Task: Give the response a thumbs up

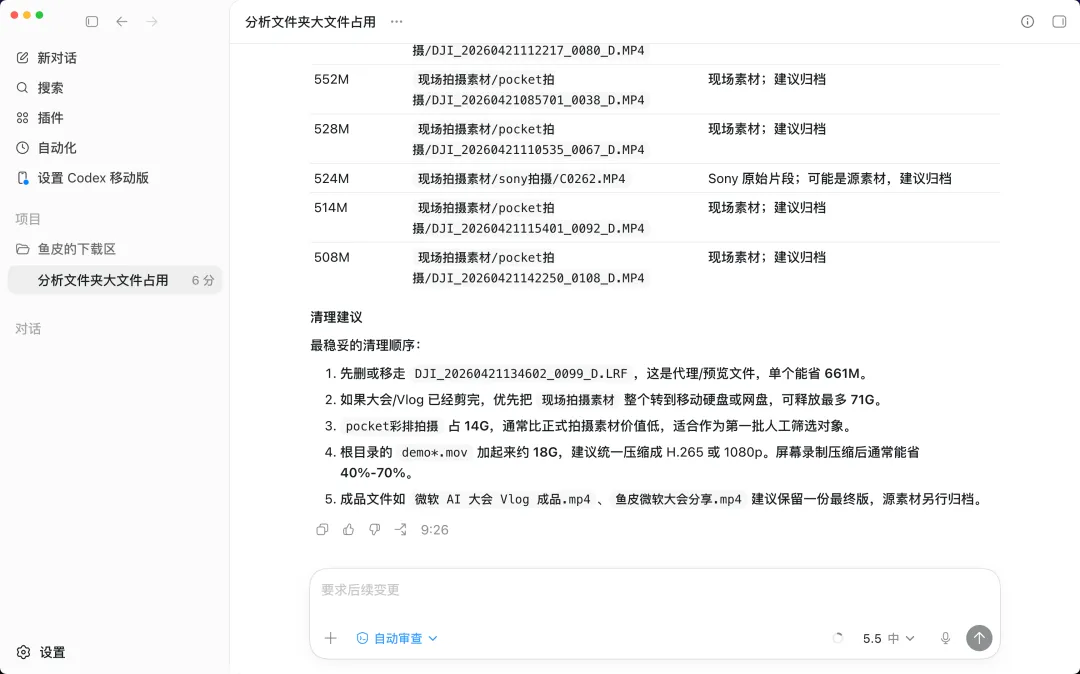Action: [x=349, y=529]
